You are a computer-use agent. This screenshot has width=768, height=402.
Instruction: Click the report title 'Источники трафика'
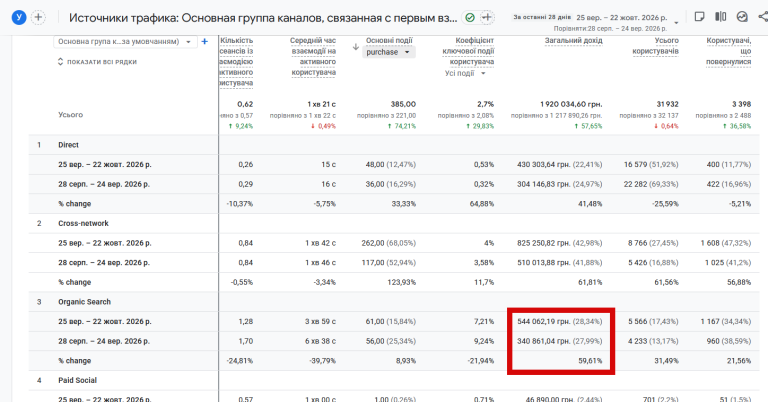tap(263, 18)
